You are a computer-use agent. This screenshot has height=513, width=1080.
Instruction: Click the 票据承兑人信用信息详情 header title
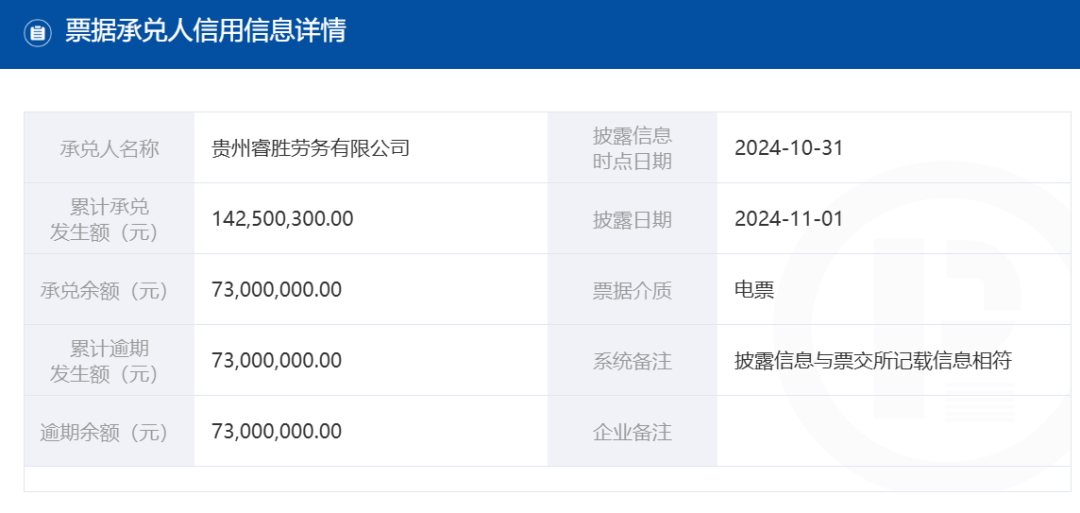pos(205,31)
